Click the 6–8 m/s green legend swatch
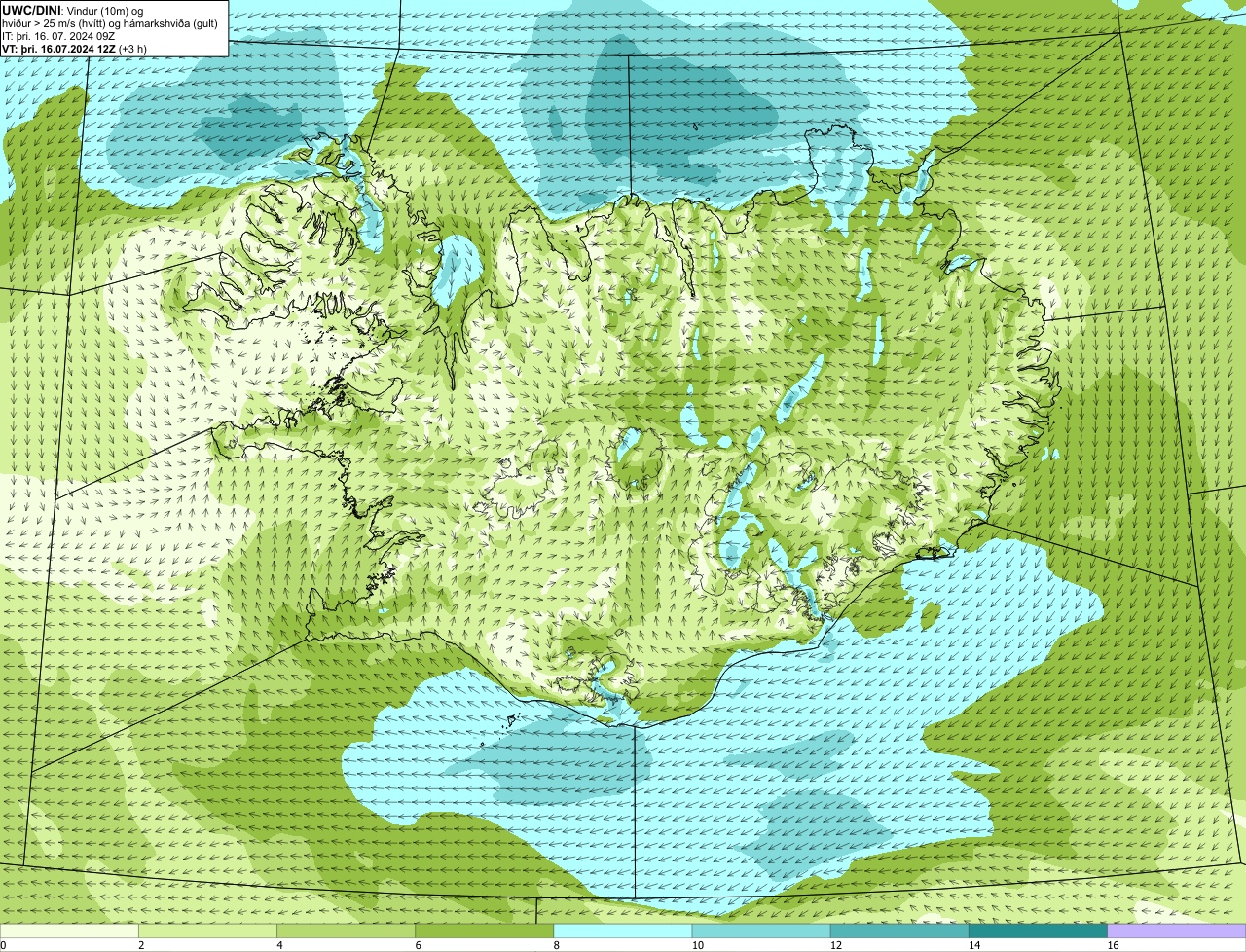1246x952 pixels. coord(484,931)
